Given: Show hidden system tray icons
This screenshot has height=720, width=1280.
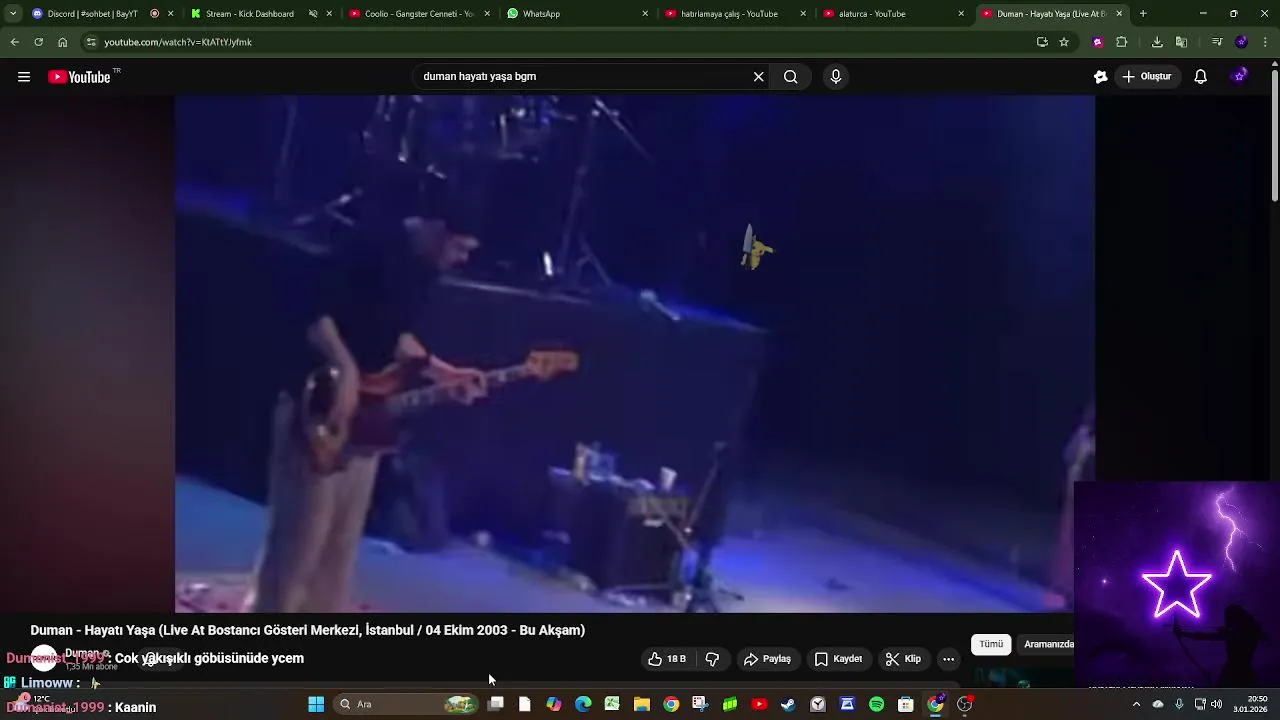Looking at the screenshot, I should tap(1136, 704).
